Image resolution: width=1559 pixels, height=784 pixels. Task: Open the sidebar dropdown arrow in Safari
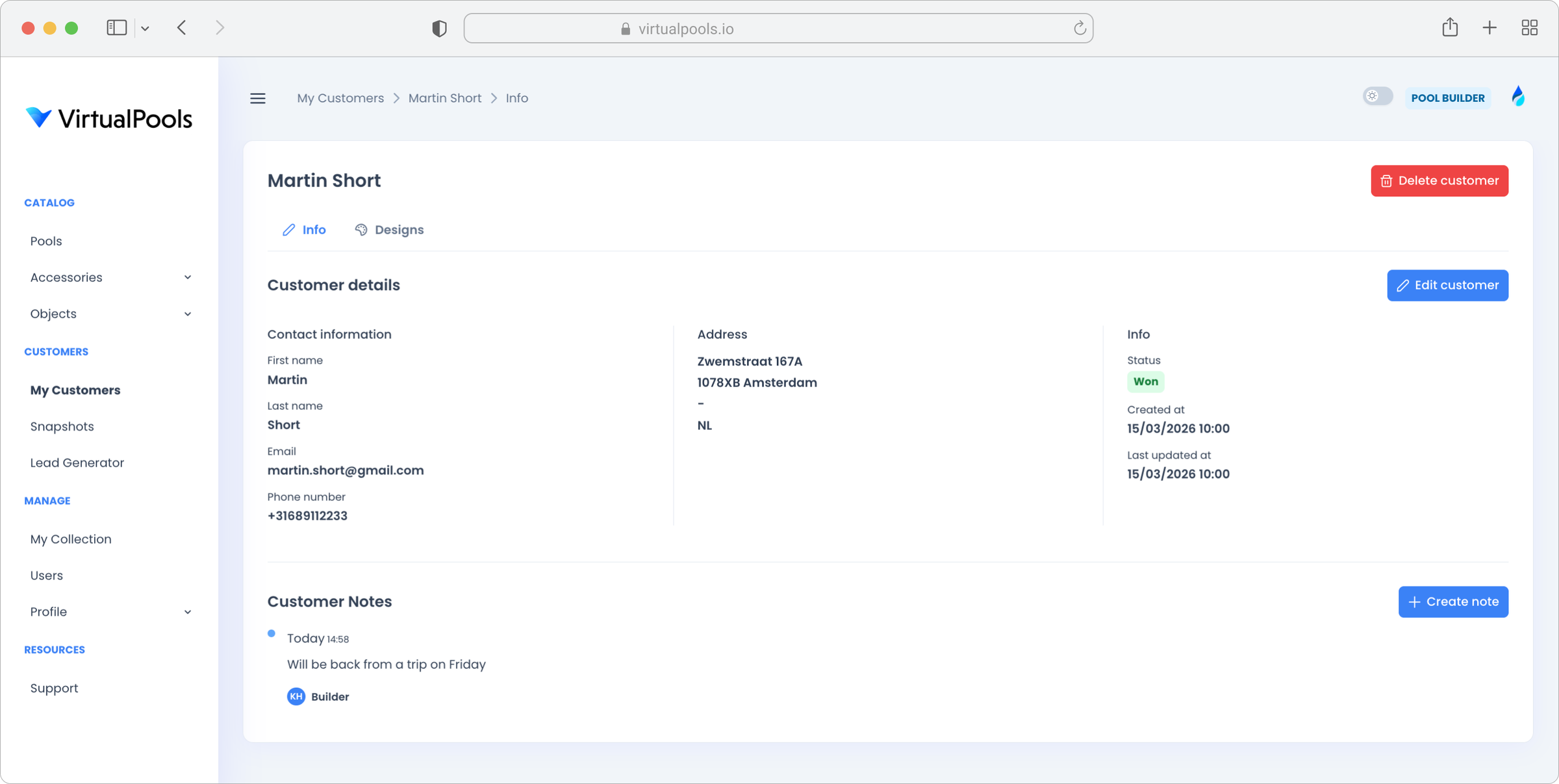tap(145, 28)
